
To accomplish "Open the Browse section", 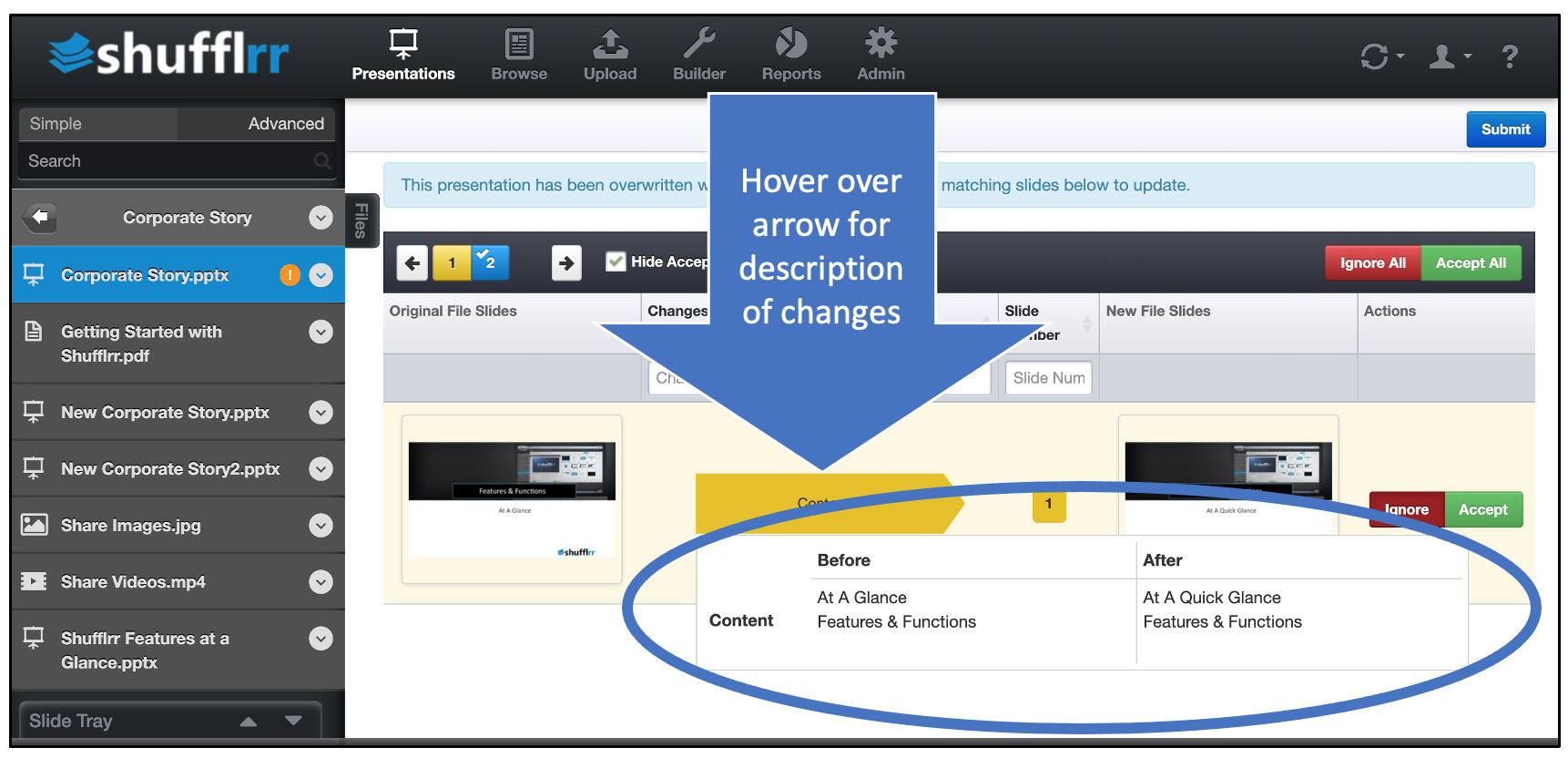I will tap(519, 56).
